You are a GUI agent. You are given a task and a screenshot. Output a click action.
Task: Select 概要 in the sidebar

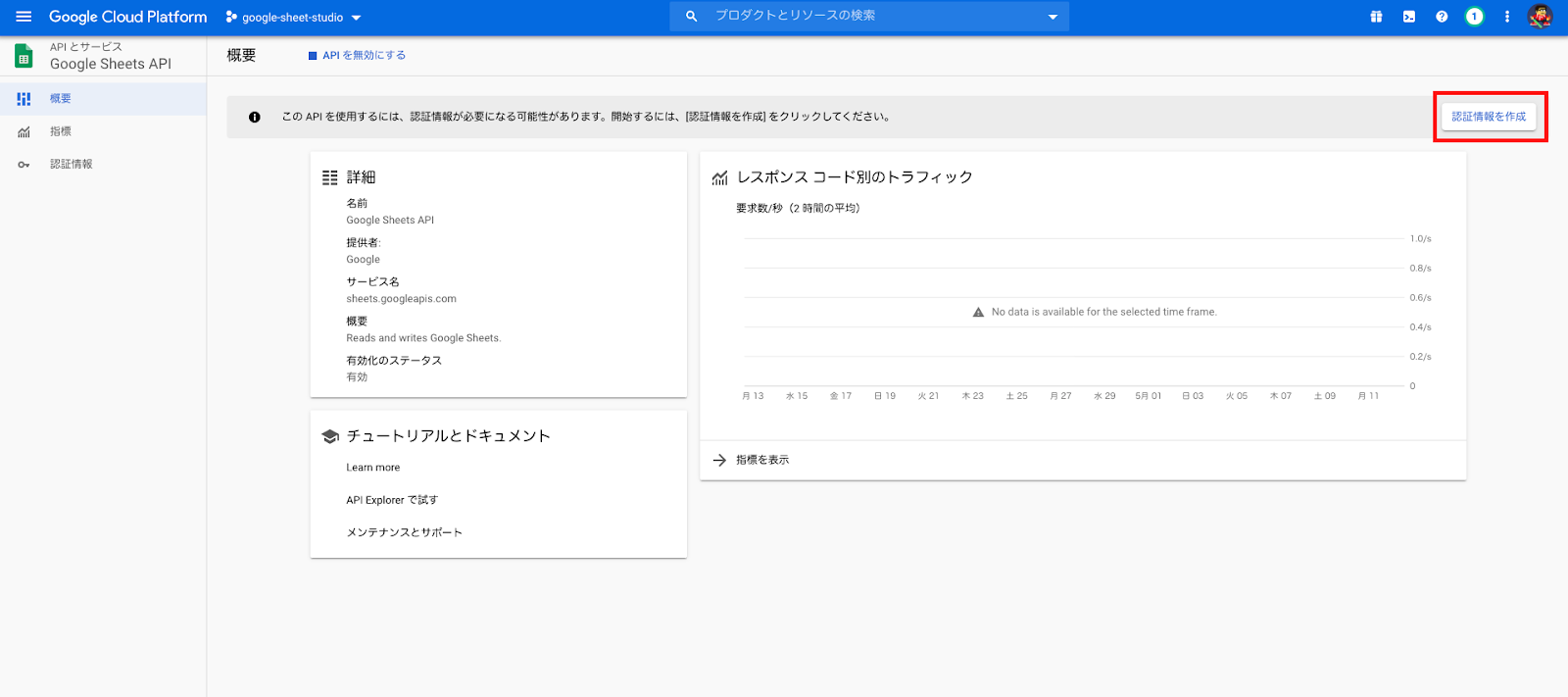point(103,98)
